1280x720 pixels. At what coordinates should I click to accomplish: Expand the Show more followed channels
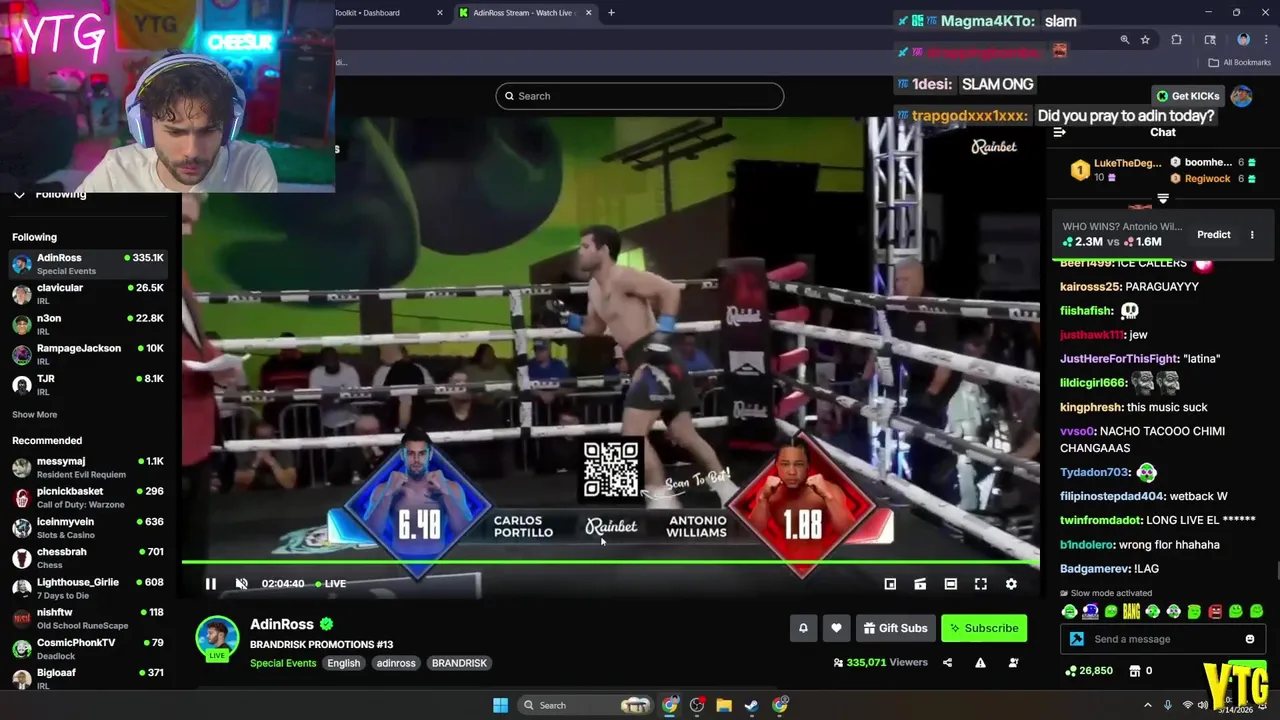[34, 414]
